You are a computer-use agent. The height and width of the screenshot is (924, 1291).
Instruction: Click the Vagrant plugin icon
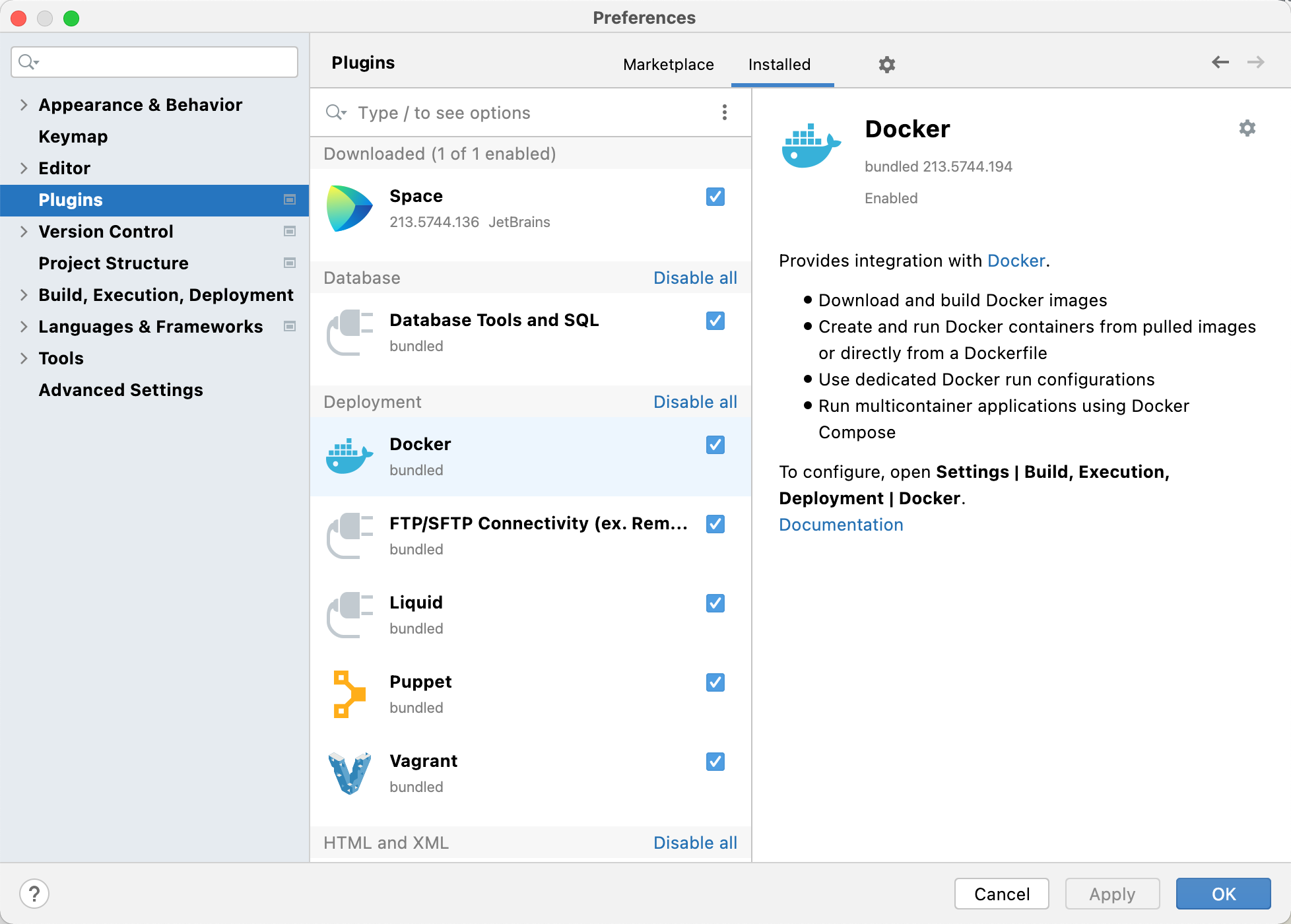349,773
